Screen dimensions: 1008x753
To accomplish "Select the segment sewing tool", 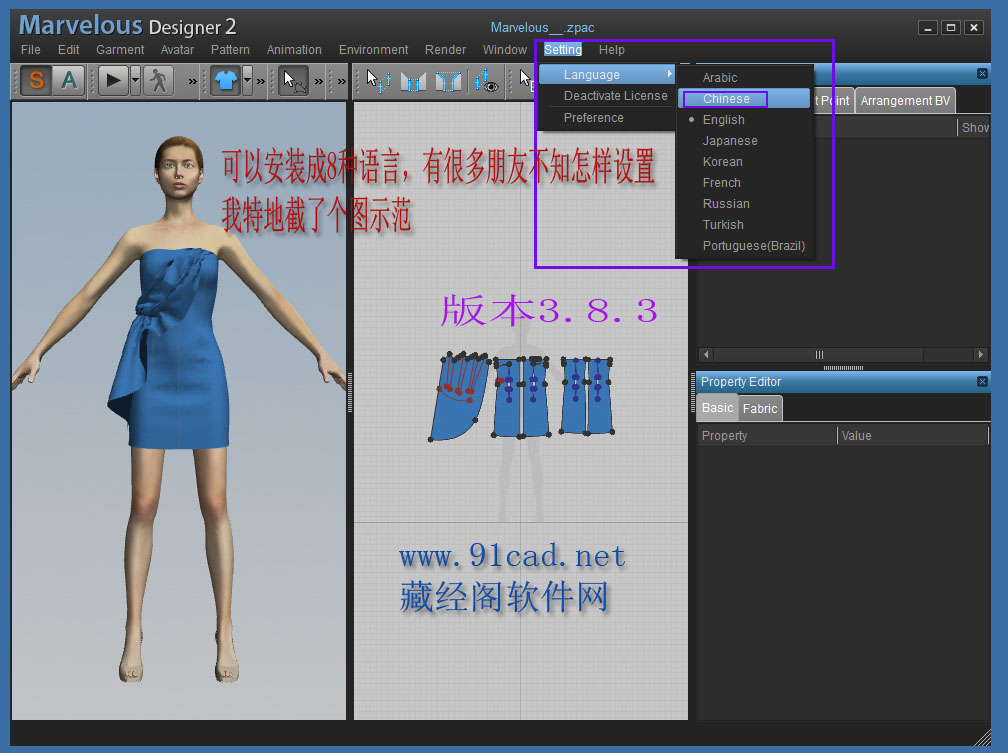I will [x=413, y=81].
